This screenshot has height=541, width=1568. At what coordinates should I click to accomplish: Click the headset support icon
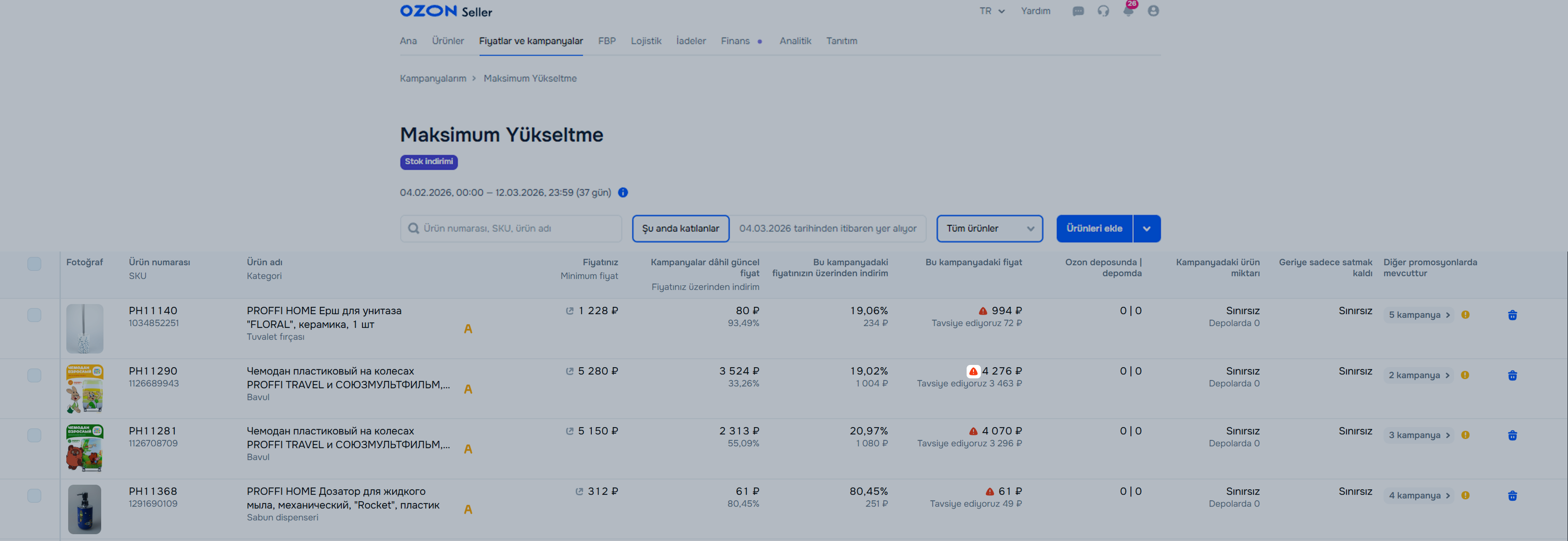tap(1103, 11)
